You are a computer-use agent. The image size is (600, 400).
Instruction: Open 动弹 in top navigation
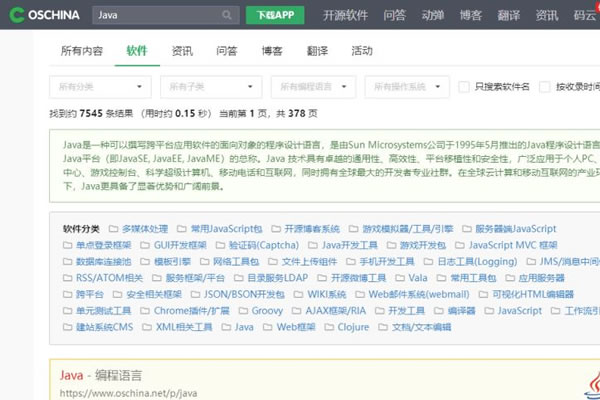pos(433,15)
